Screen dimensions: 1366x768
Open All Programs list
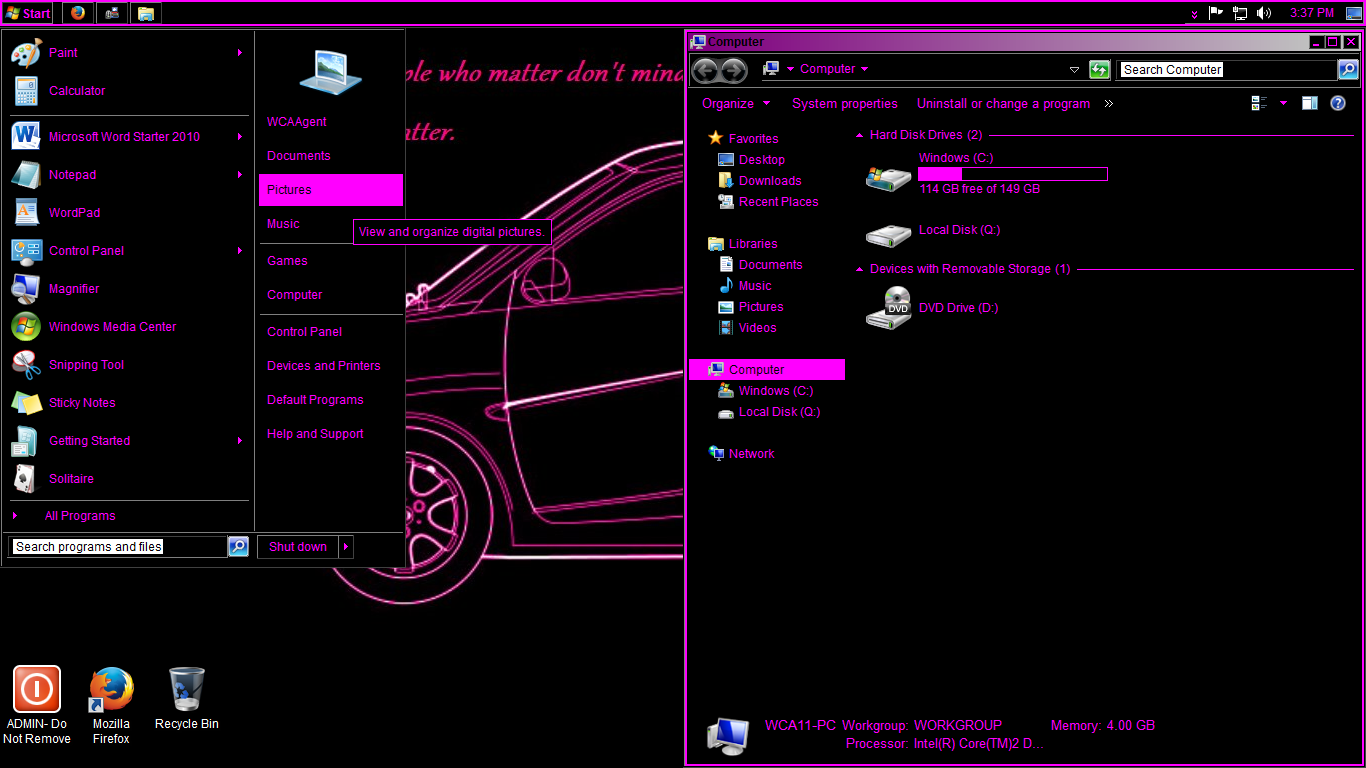pos(126,516)
